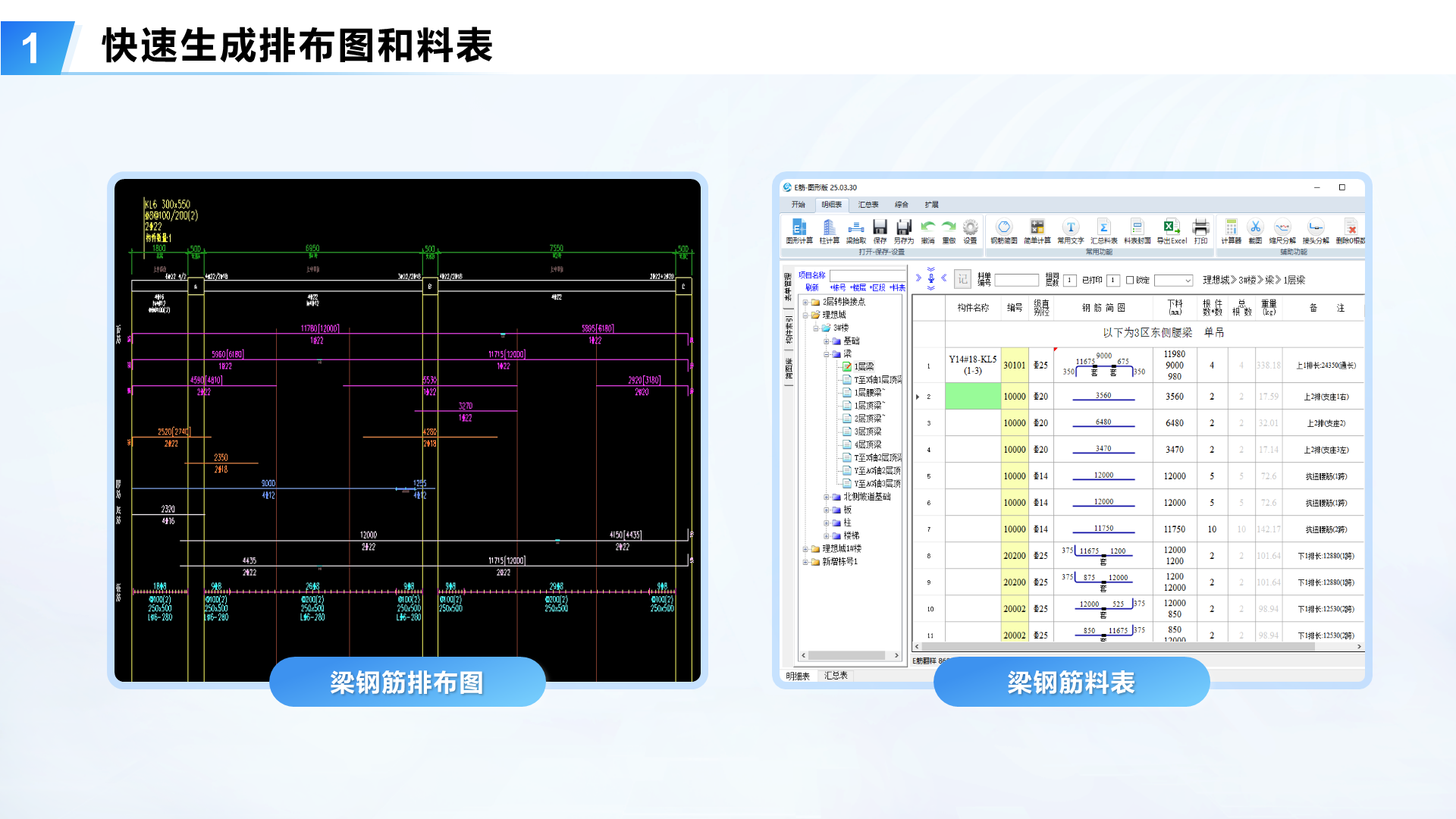Screen dimensions: 1456x819
Task: Collapse the 梁 folder node
Action: pyautogui.click(x=827, y=354)
